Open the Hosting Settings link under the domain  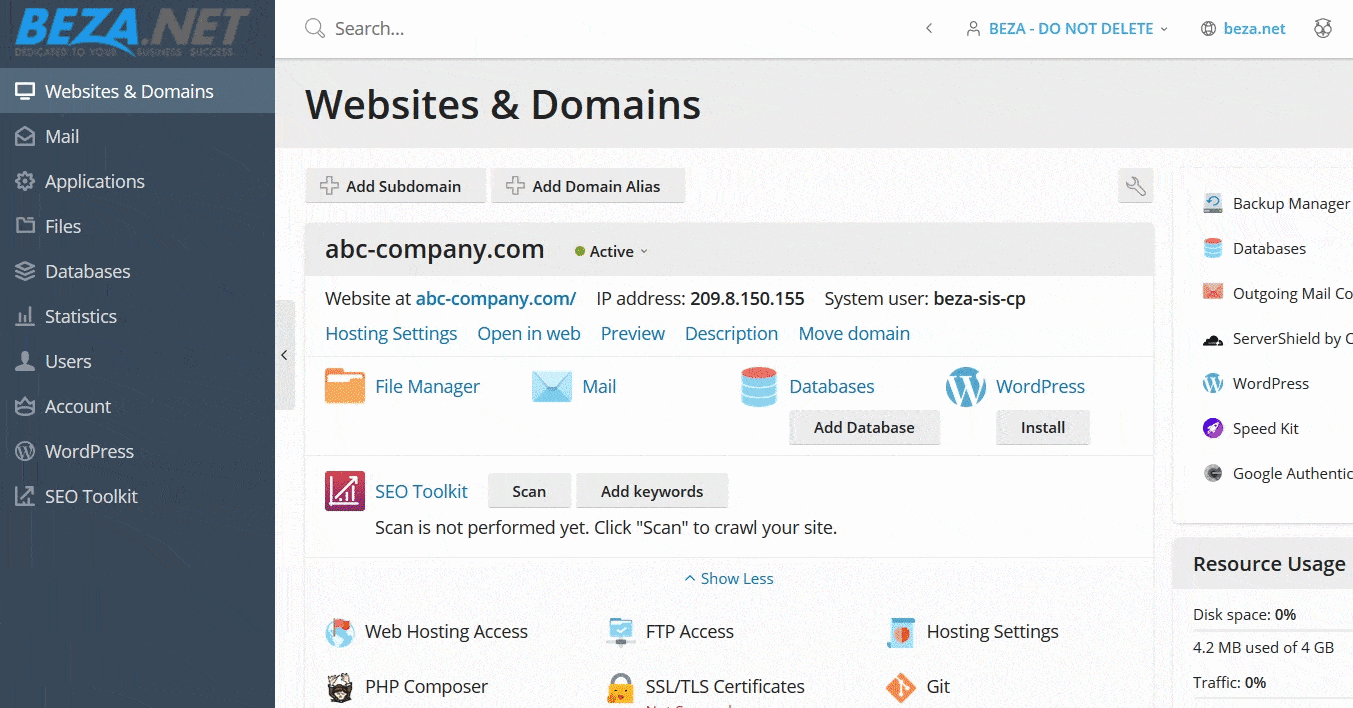click(x=391, y=334)
